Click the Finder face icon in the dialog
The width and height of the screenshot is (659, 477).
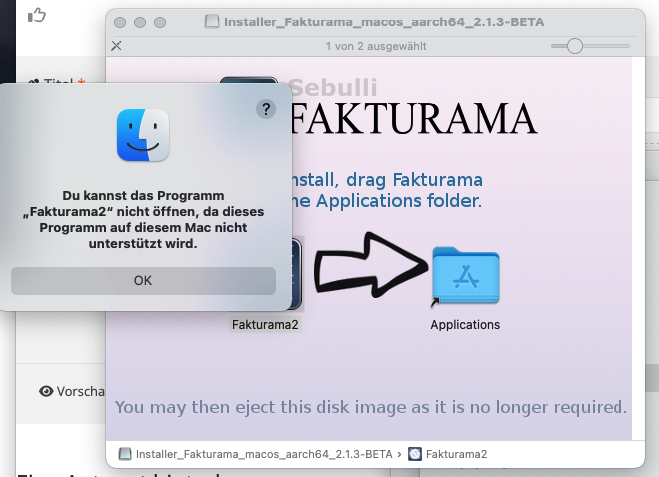(143, 135)
